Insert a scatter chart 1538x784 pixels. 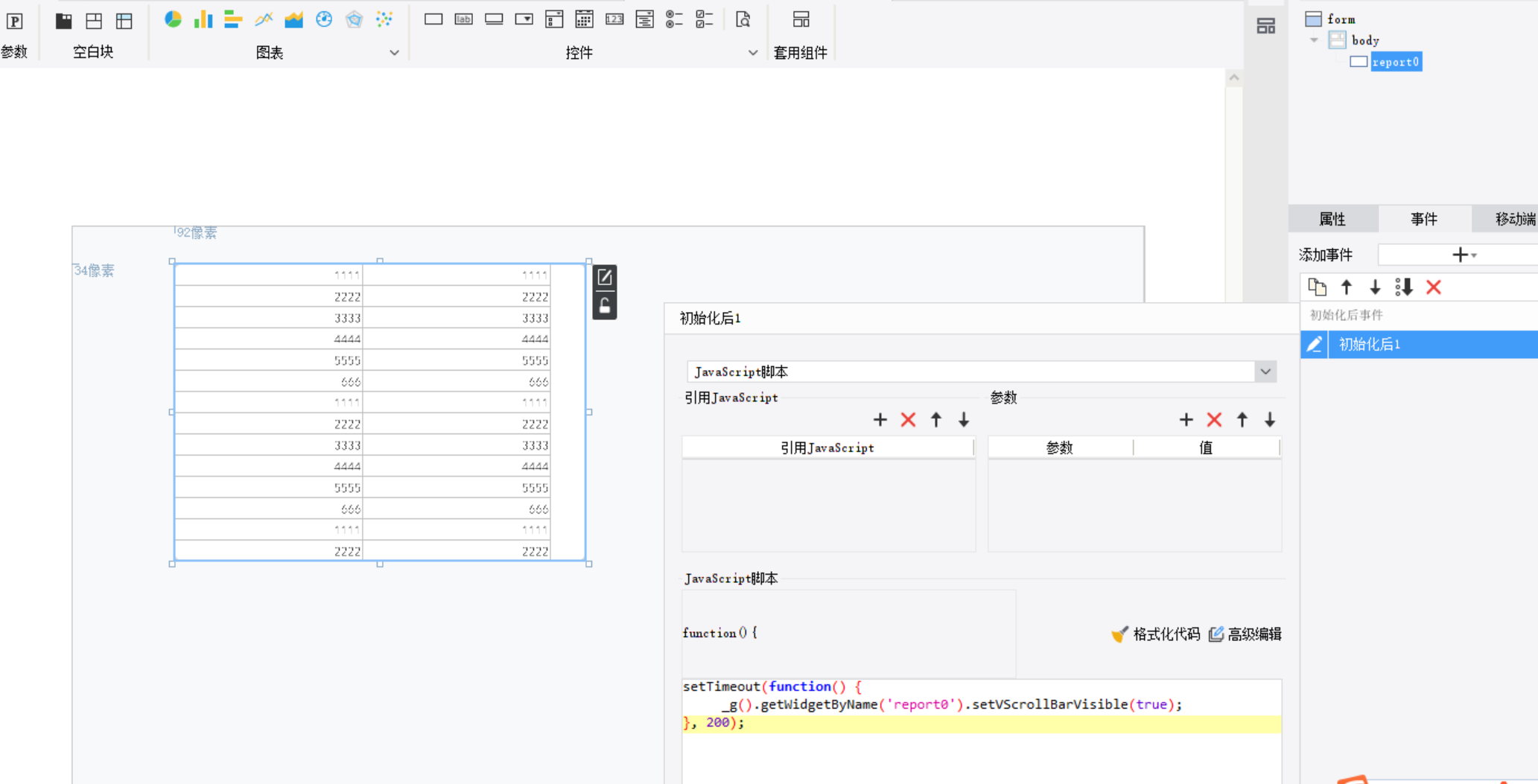[x=384, y=19]
